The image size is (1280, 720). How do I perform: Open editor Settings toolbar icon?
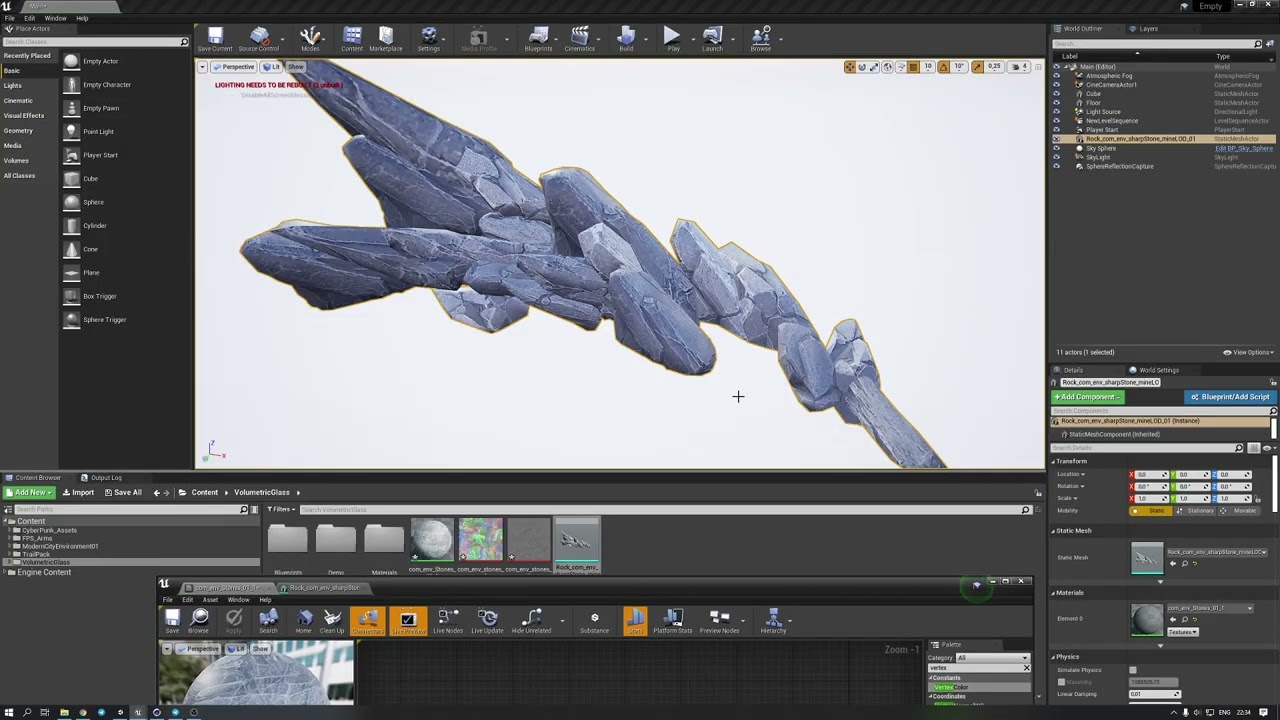(x=428, y=39)
